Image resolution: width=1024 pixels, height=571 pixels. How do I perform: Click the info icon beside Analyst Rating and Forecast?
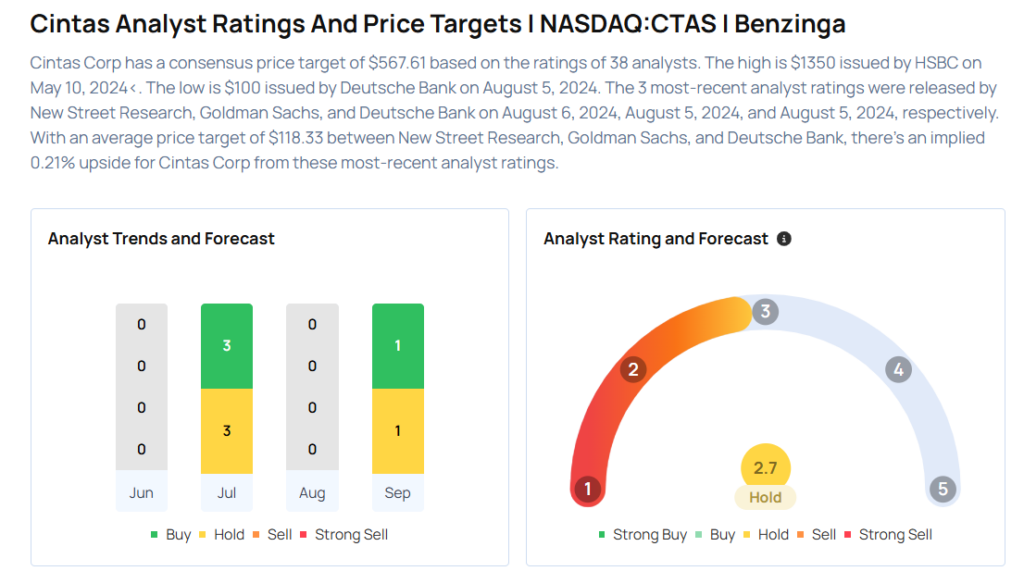pyautogui.click(x=784, y=239)
